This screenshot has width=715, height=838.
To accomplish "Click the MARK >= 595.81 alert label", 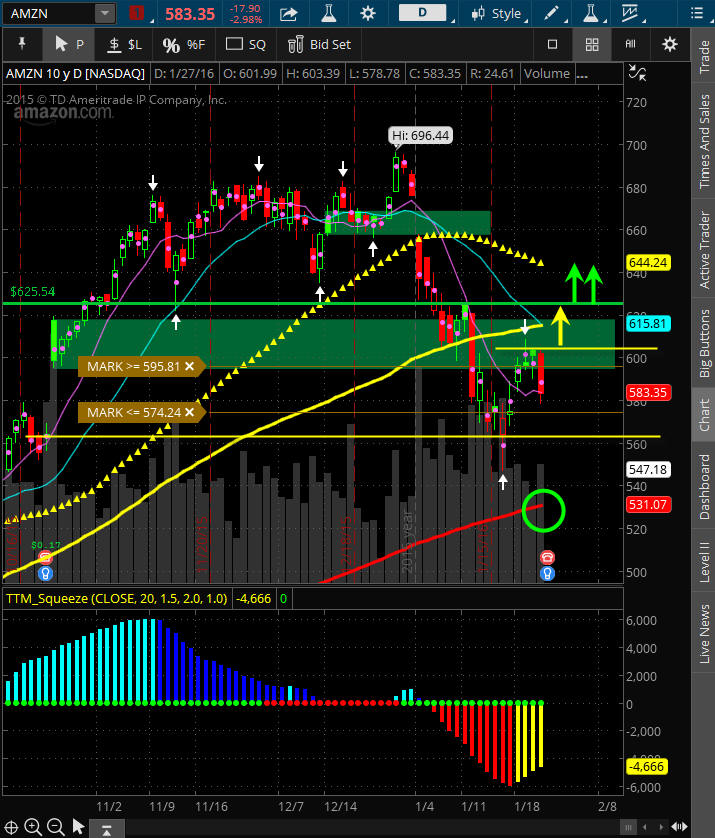I will 133,367.
